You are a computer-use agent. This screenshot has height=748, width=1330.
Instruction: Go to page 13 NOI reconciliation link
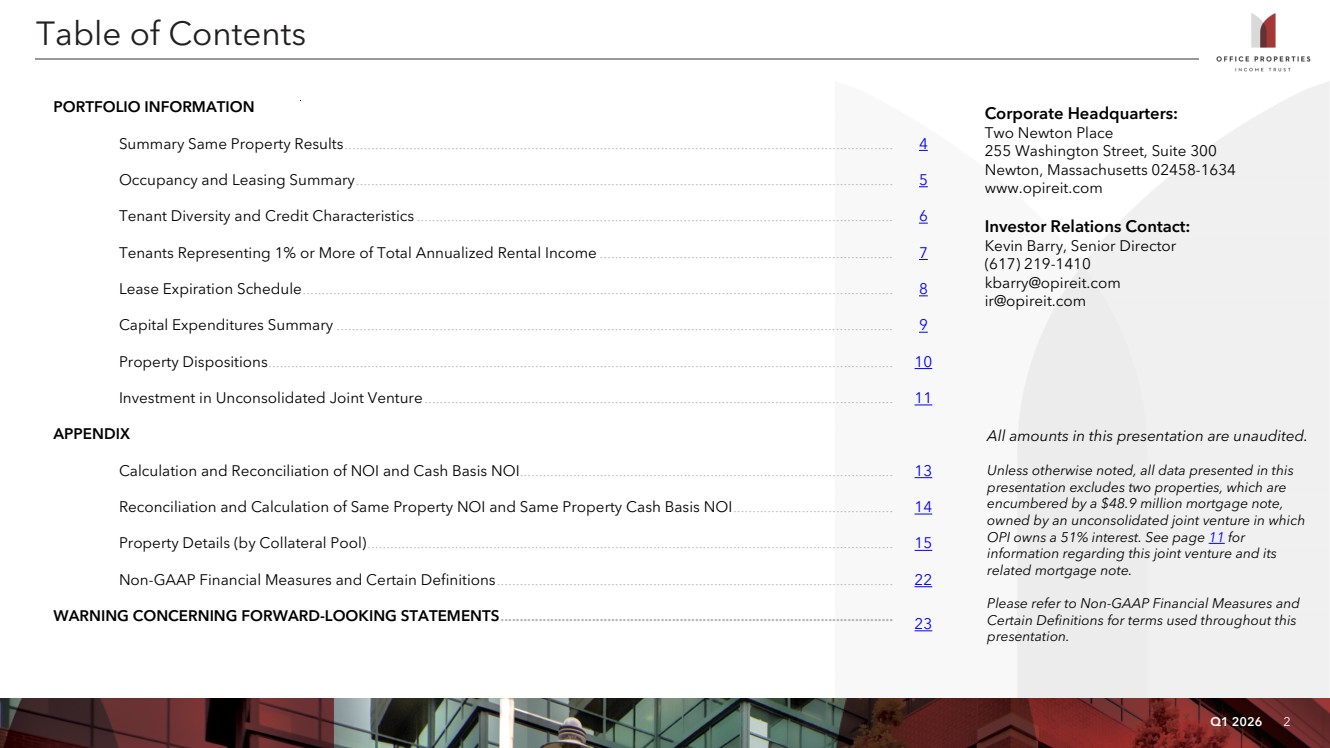923,471
